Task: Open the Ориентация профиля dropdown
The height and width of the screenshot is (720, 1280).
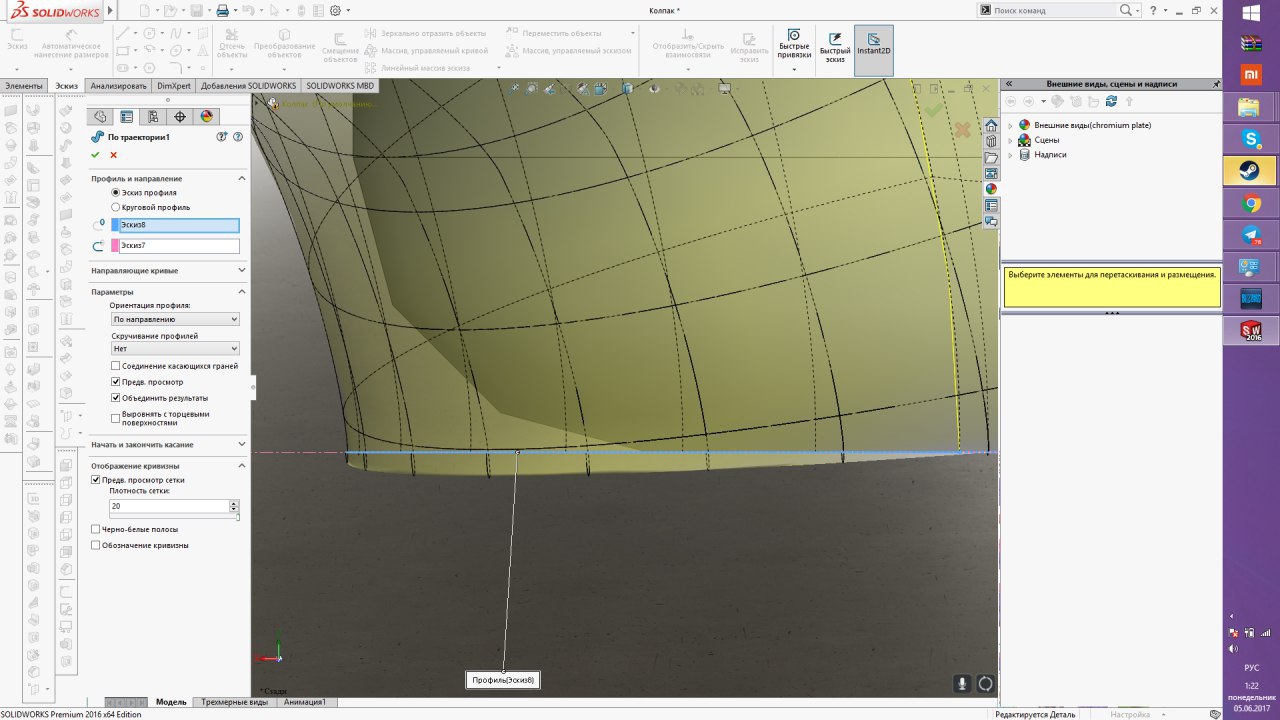Action: [x=175, y=319]
